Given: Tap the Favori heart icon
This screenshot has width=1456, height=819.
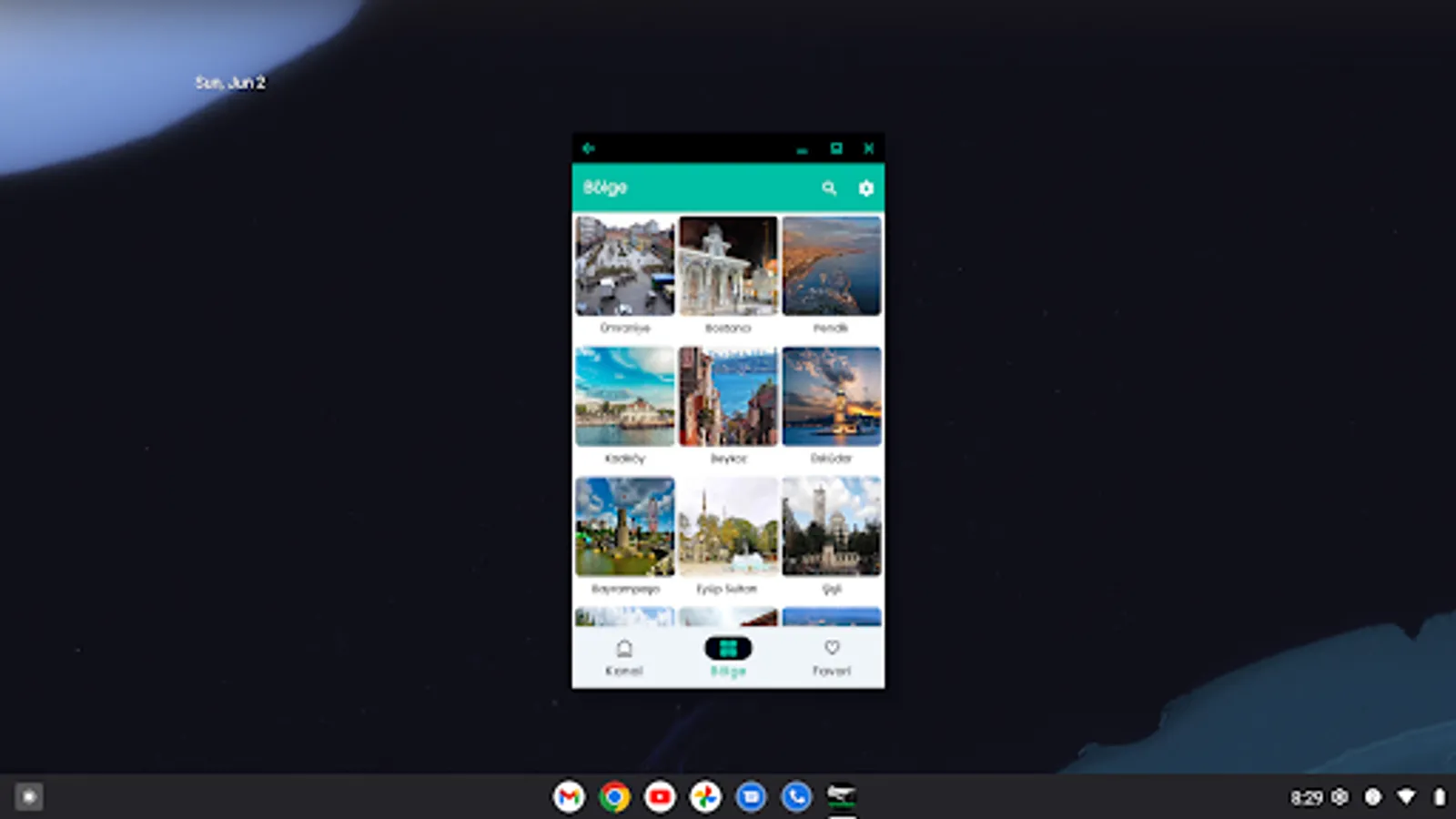Looking at the screenshot, I should click(x=831, y=647).
